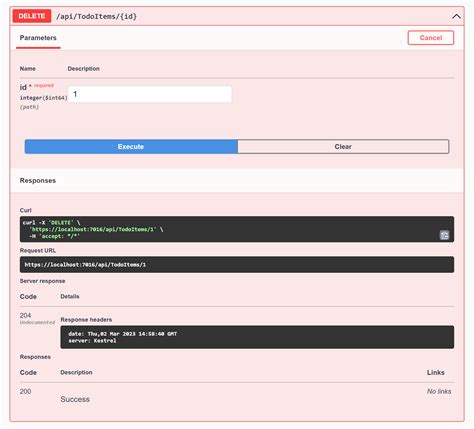Screen dimensions: 474x429
Task: Select the Parameters tab
Action: (38, 38)
